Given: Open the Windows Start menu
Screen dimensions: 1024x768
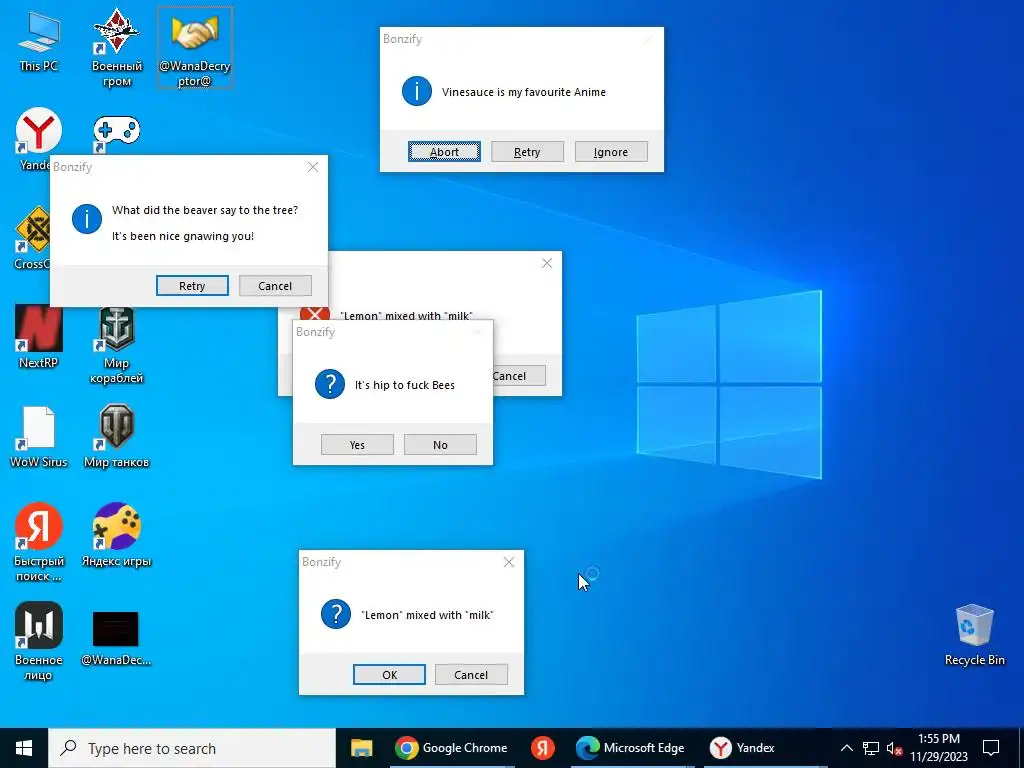Looking at the screenshot, I should point(24,748).
